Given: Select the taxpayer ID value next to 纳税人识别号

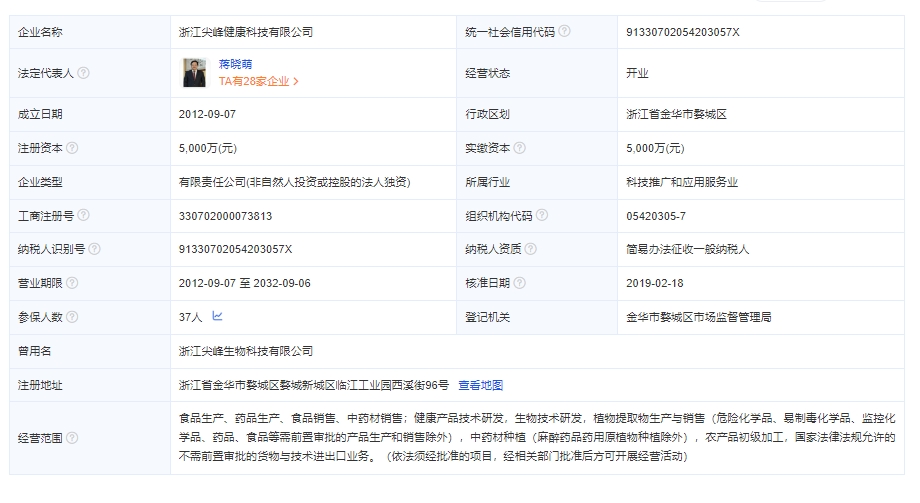Looking at the screenshot, I should (x=235, y=249).
